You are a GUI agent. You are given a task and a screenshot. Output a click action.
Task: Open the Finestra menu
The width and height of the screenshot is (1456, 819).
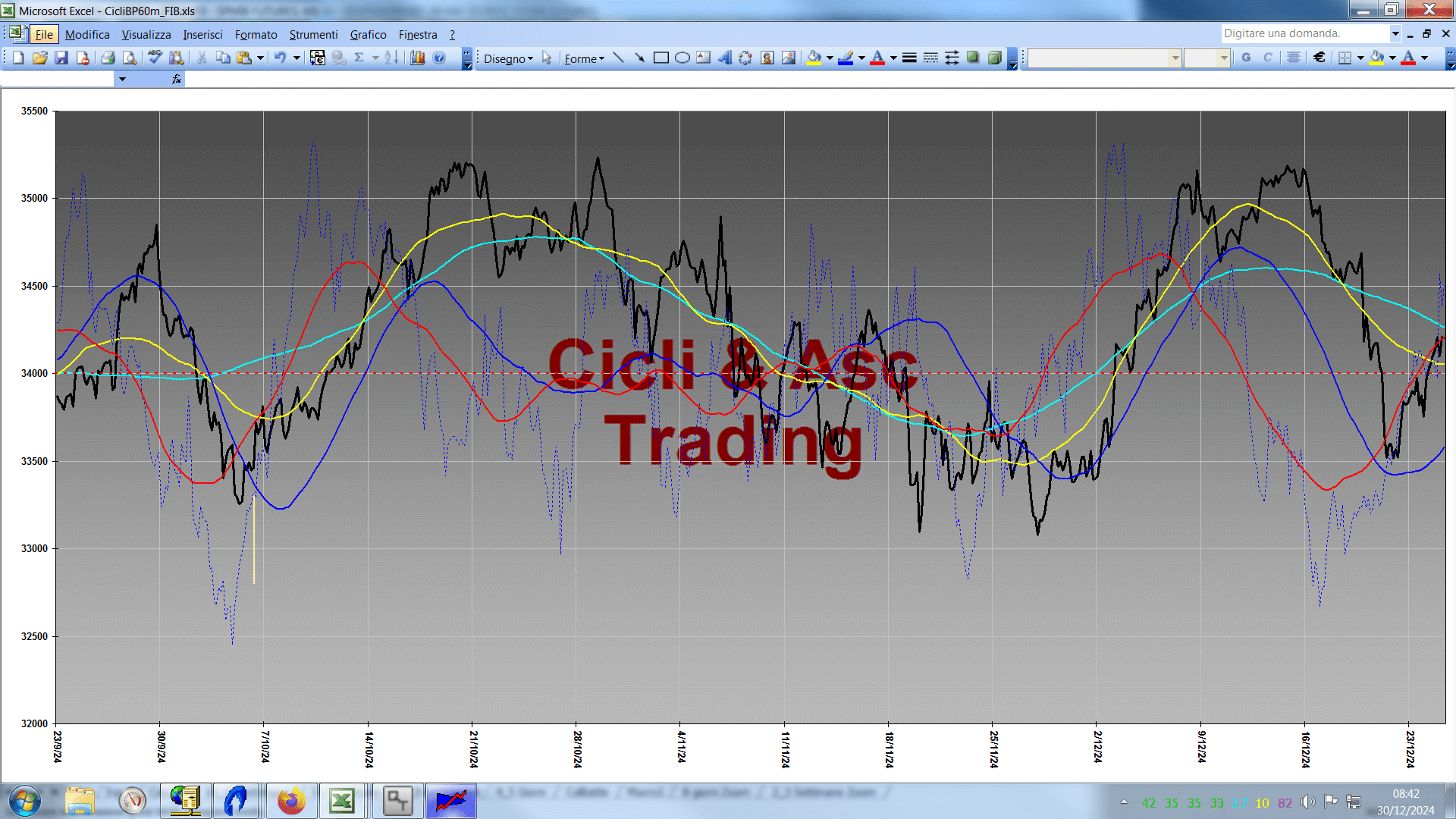point(418,35)
